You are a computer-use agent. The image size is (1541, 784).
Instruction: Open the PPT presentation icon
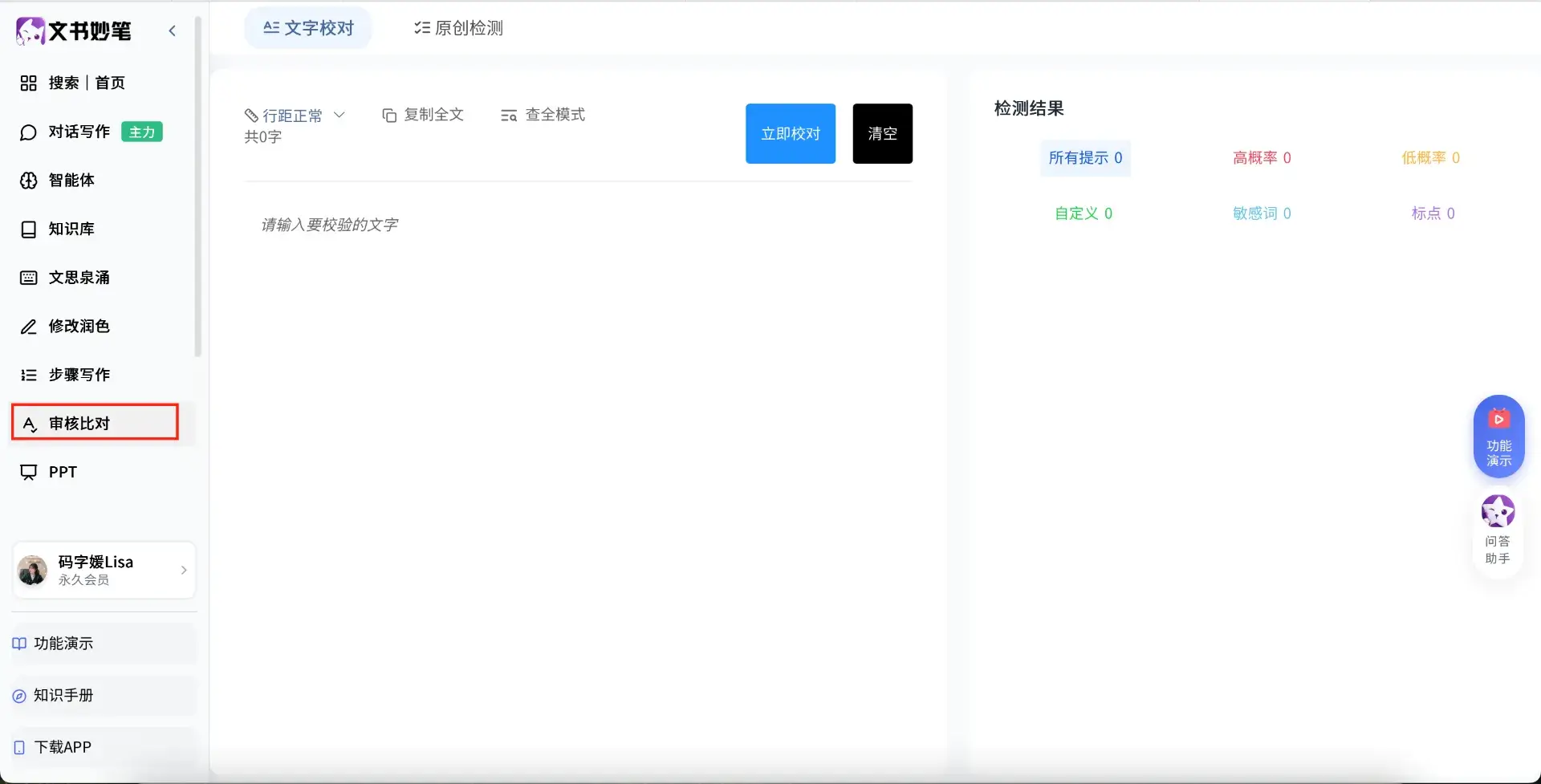click(28, 472)
